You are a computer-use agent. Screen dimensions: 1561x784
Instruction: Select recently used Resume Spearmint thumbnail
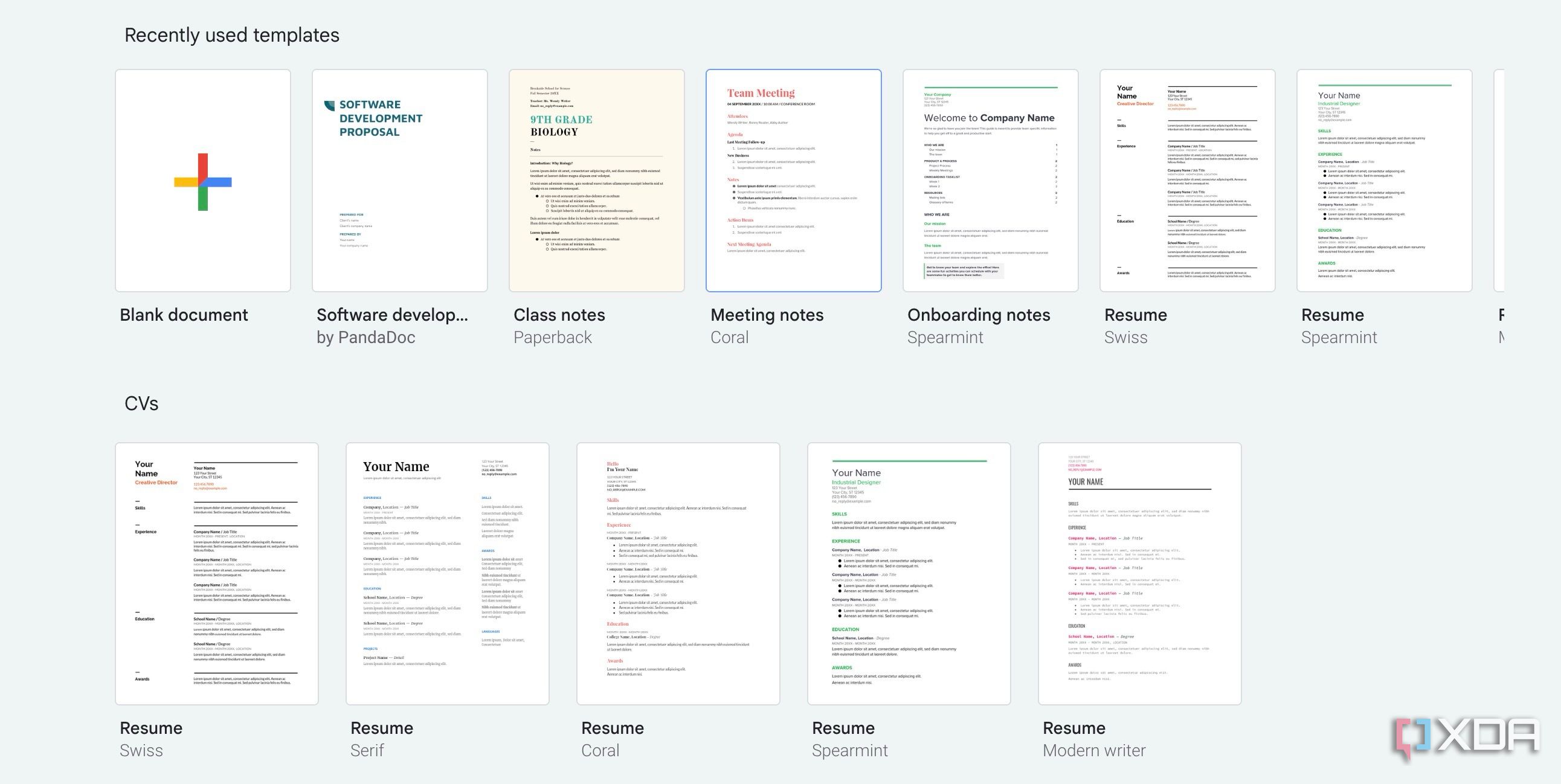pyautogui.click(x=1384, y=181)
